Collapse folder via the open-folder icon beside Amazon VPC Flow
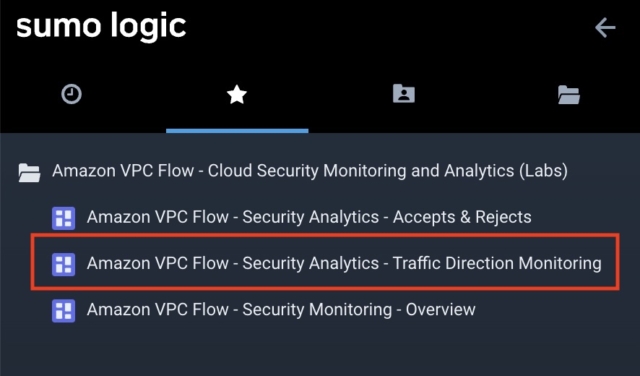 [x=29, y=172]
